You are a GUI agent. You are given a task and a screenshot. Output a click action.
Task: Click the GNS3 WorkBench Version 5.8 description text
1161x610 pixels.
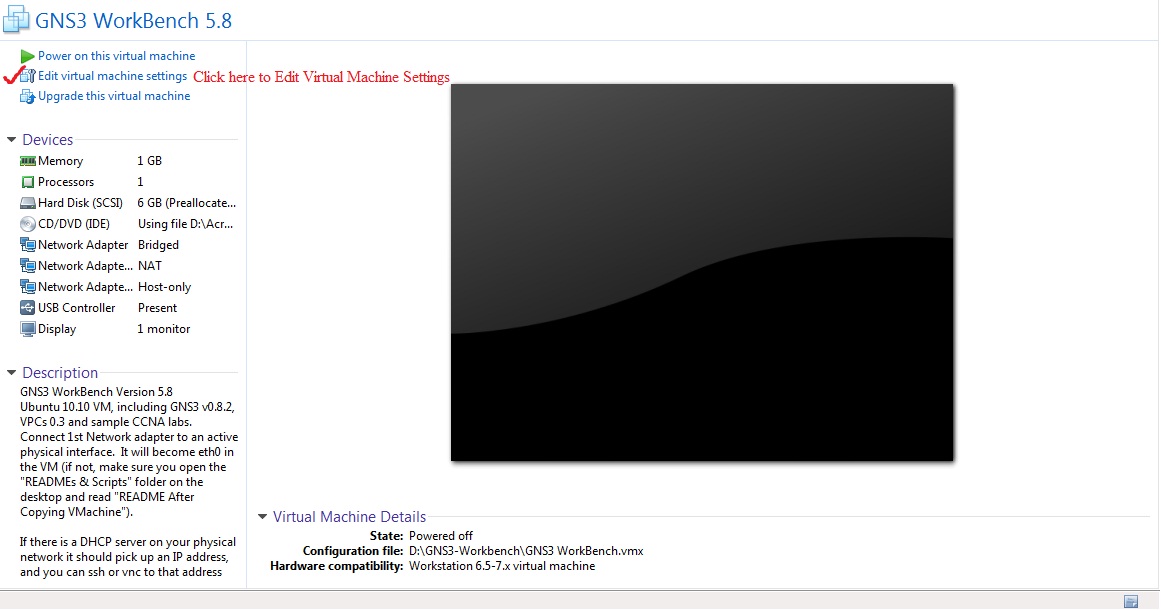[x=96, y=392]
